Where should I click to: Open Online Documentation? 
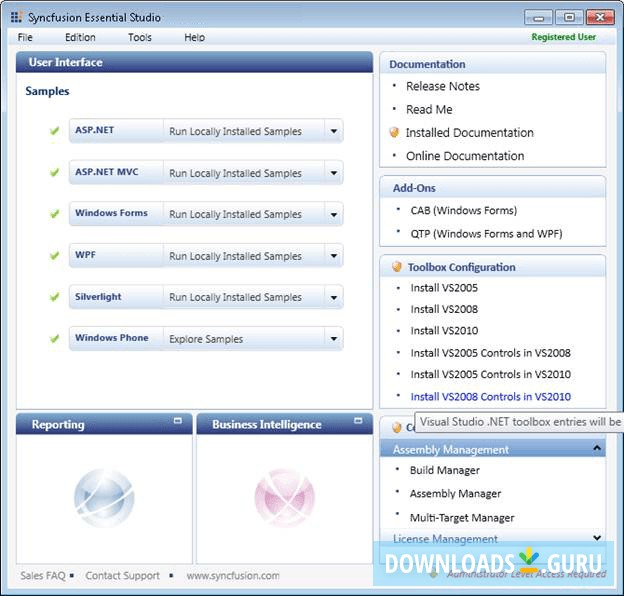pyautogui.click(x=465, y=156)
